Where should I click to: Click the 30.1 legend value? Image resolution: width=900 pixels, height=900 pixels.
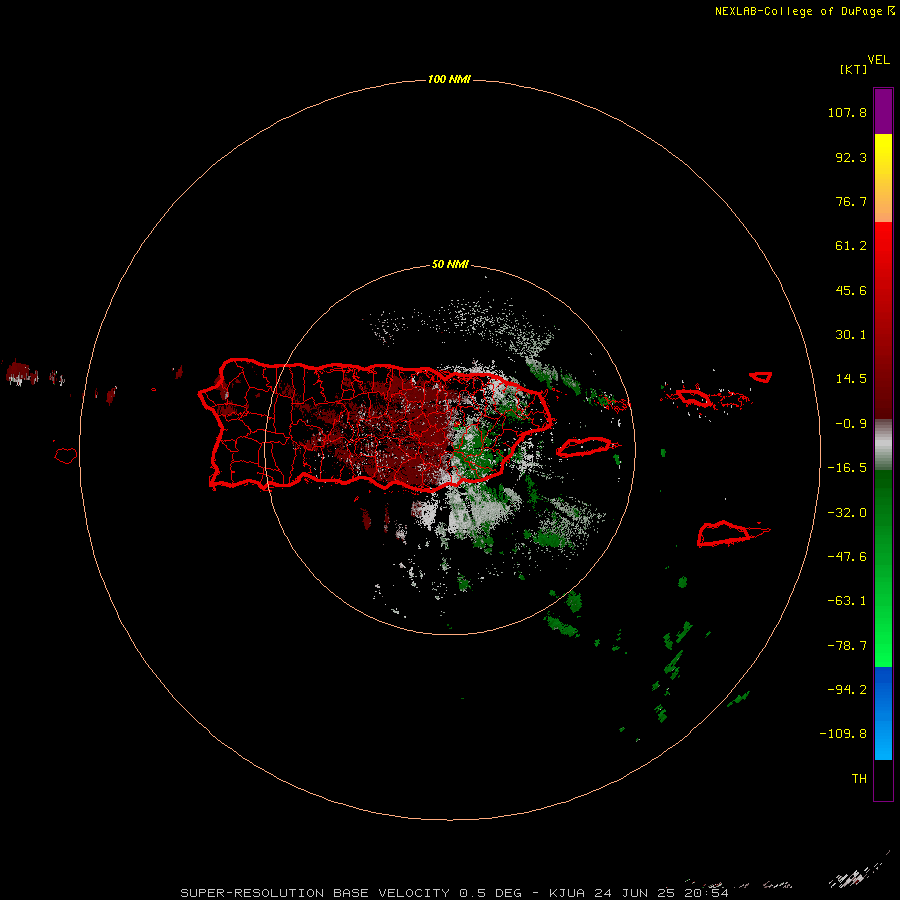tap(851, 335)
